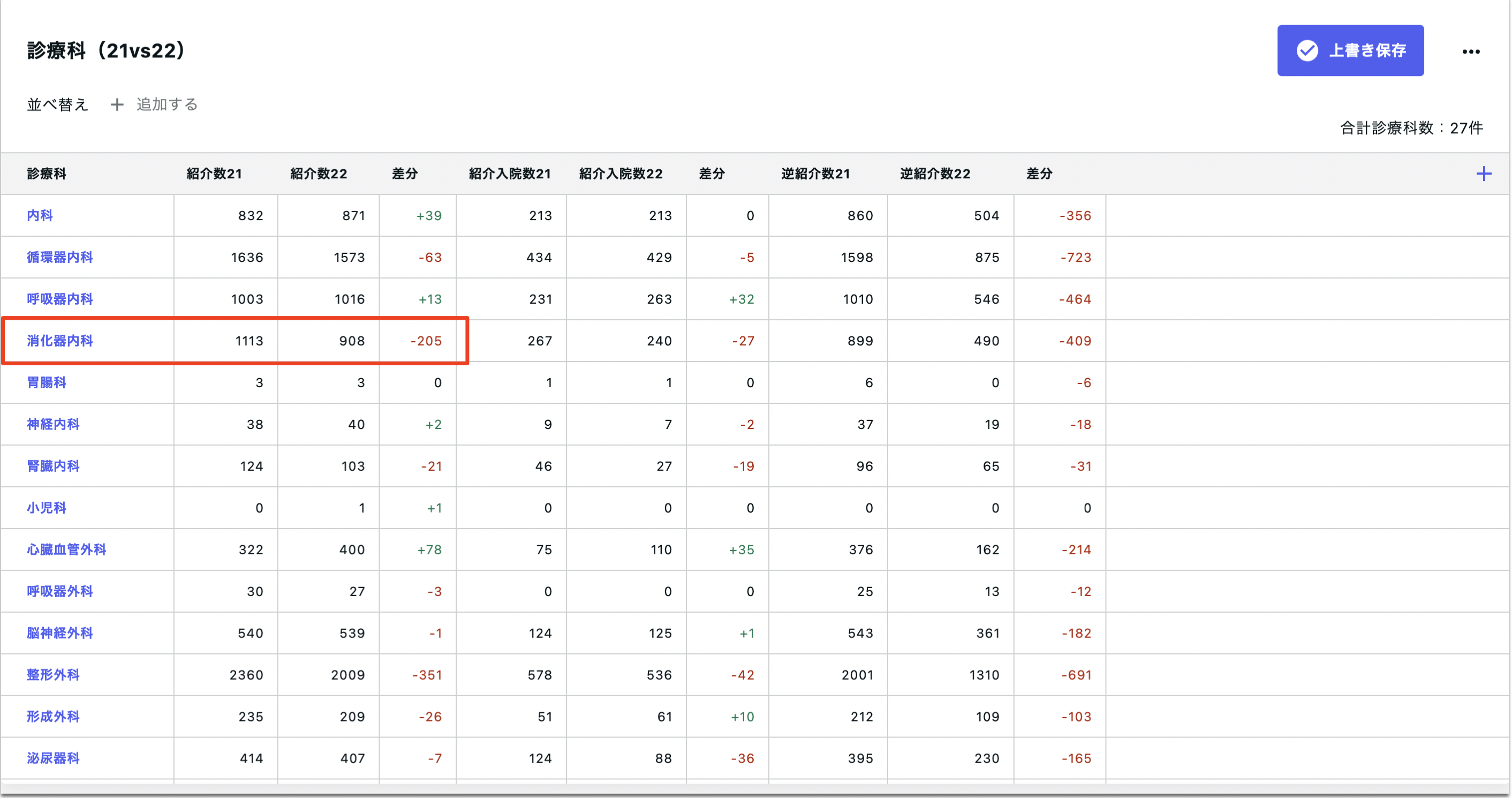Click the 診療科（21vs22）page title
Viewport: 1512px width, 798px height.
[x=107, y=50]
